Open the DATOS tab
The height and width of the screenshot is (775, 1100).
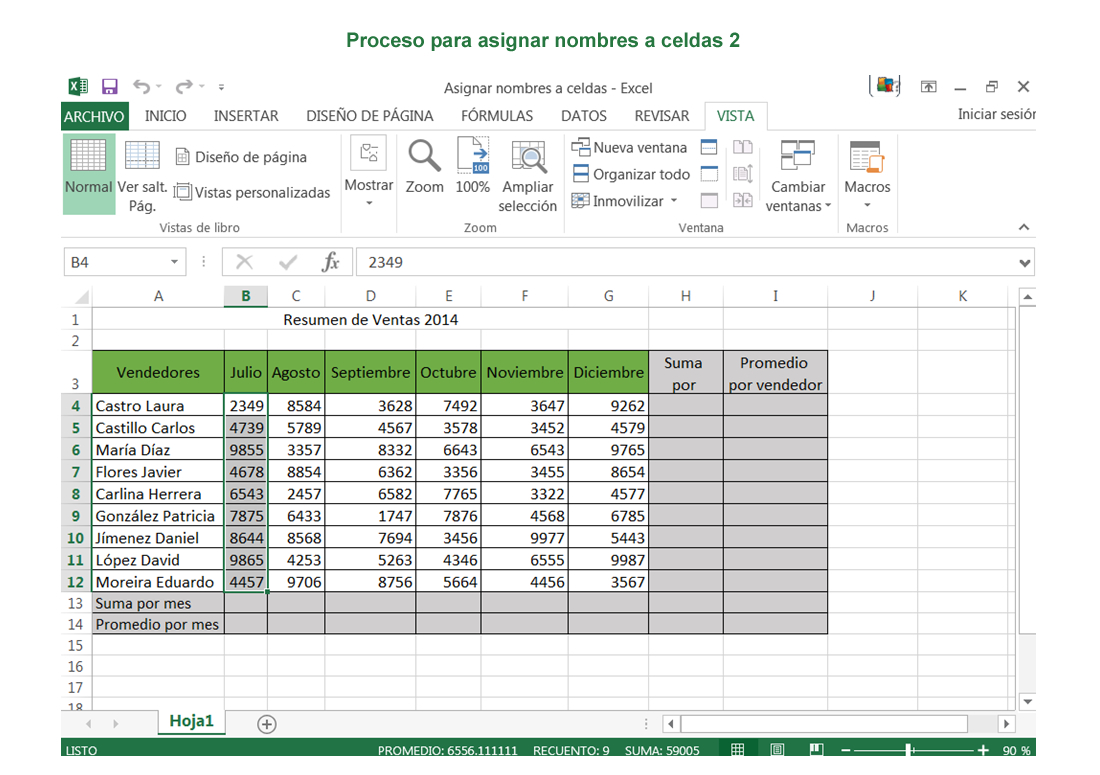click(x=584, y=116)
